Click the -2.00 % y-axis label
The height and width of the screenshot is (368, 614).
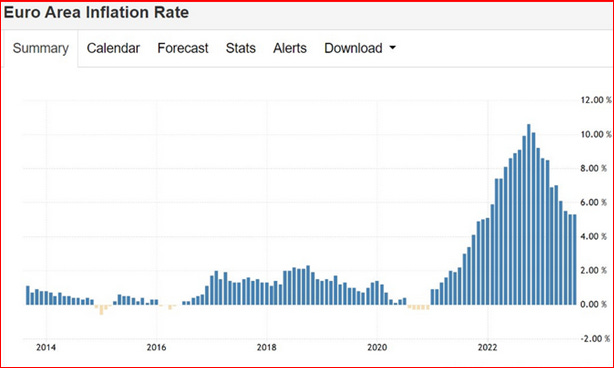[594, 339]
